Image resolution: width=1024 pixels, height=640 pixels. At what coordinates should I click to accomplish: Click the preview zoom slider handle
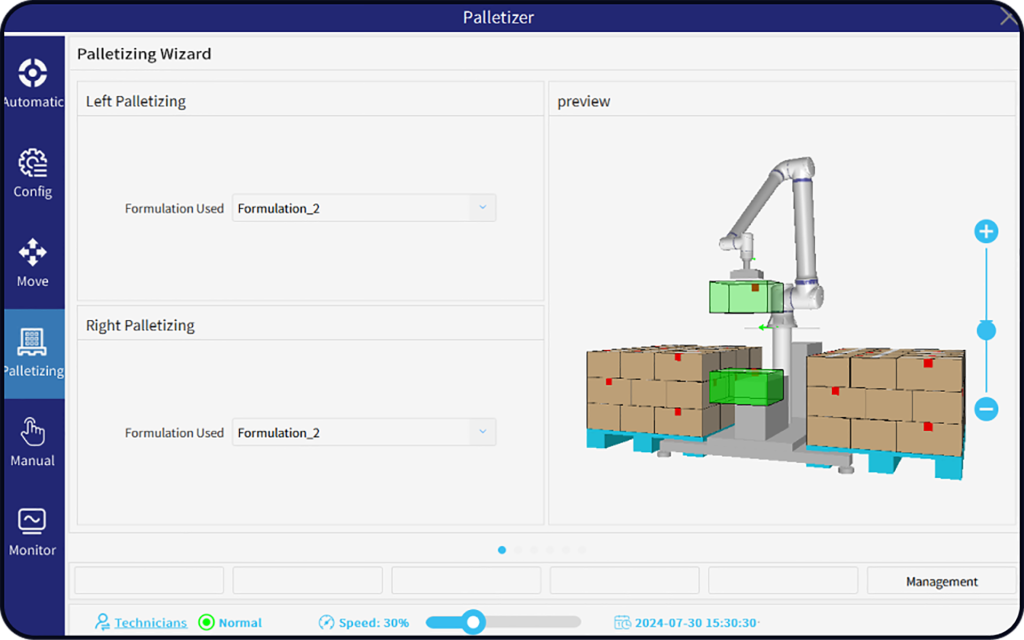point(986,330)
